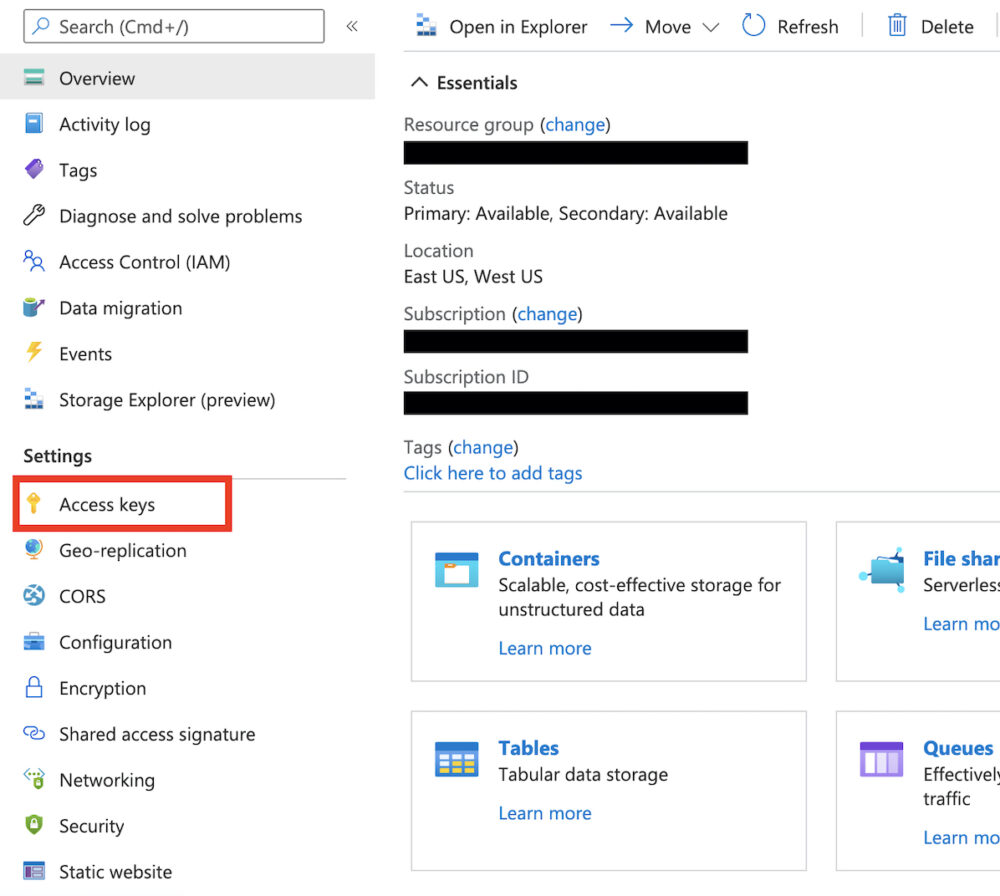This screenshot has height=896, width=1000.
Task: Collapse the left navigation sidebar
Action: [352, 26]
